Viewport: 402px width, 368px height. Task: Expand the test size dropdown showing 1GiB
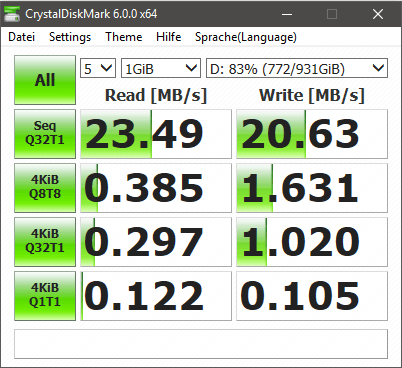click(x=161, y=69)
